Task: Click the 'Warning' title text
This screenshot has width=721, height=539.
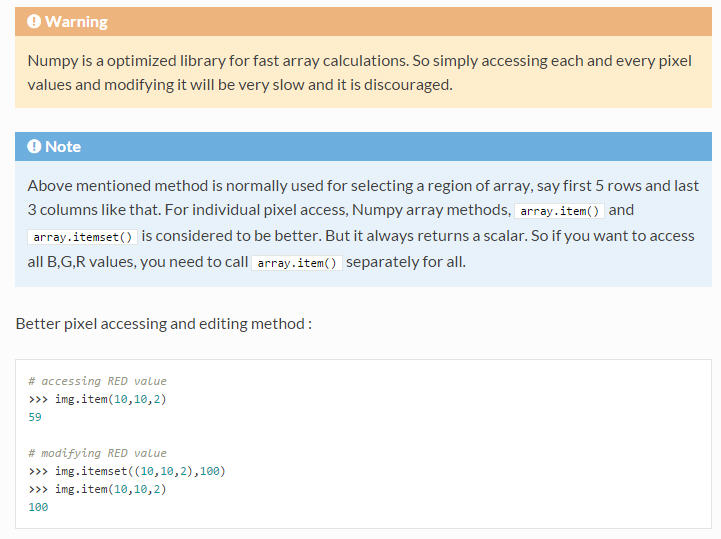Action: [76, 22]
